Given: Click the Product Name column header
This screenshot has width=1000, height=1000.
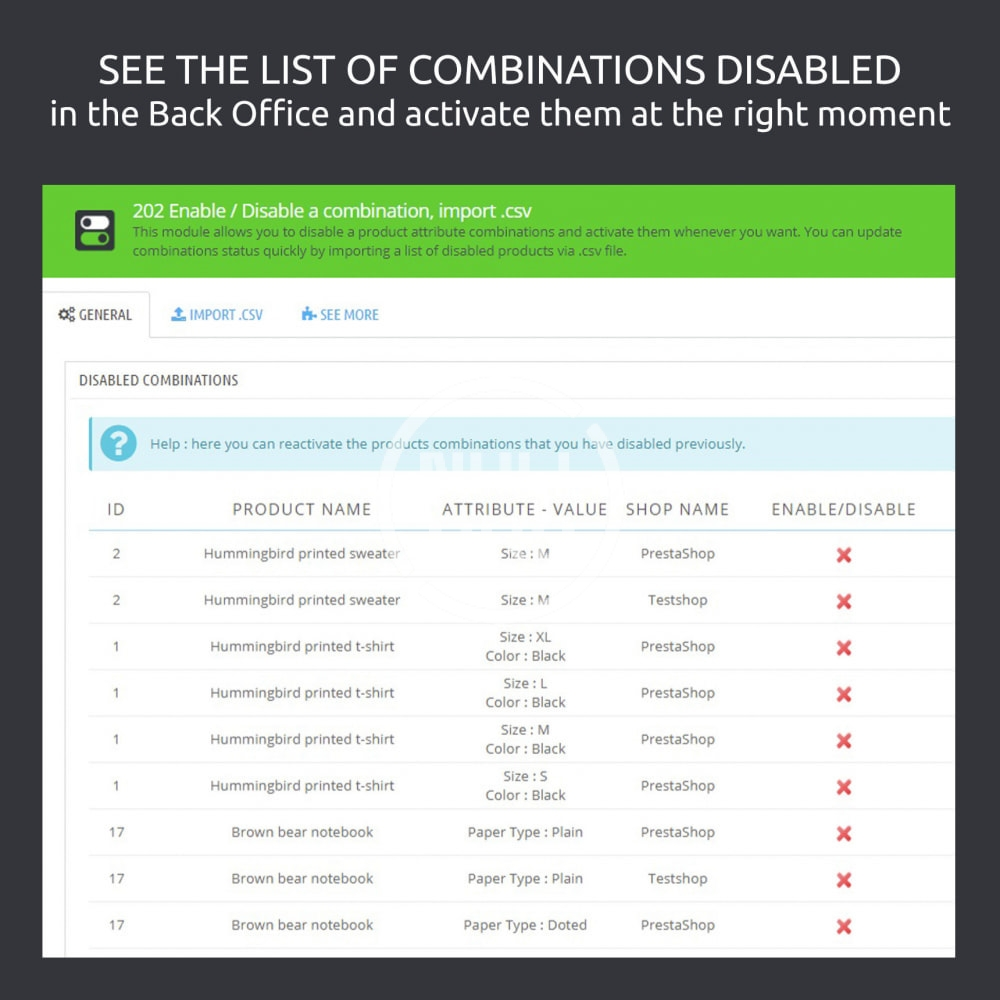Looking at the screenshot, I should 302,509.
